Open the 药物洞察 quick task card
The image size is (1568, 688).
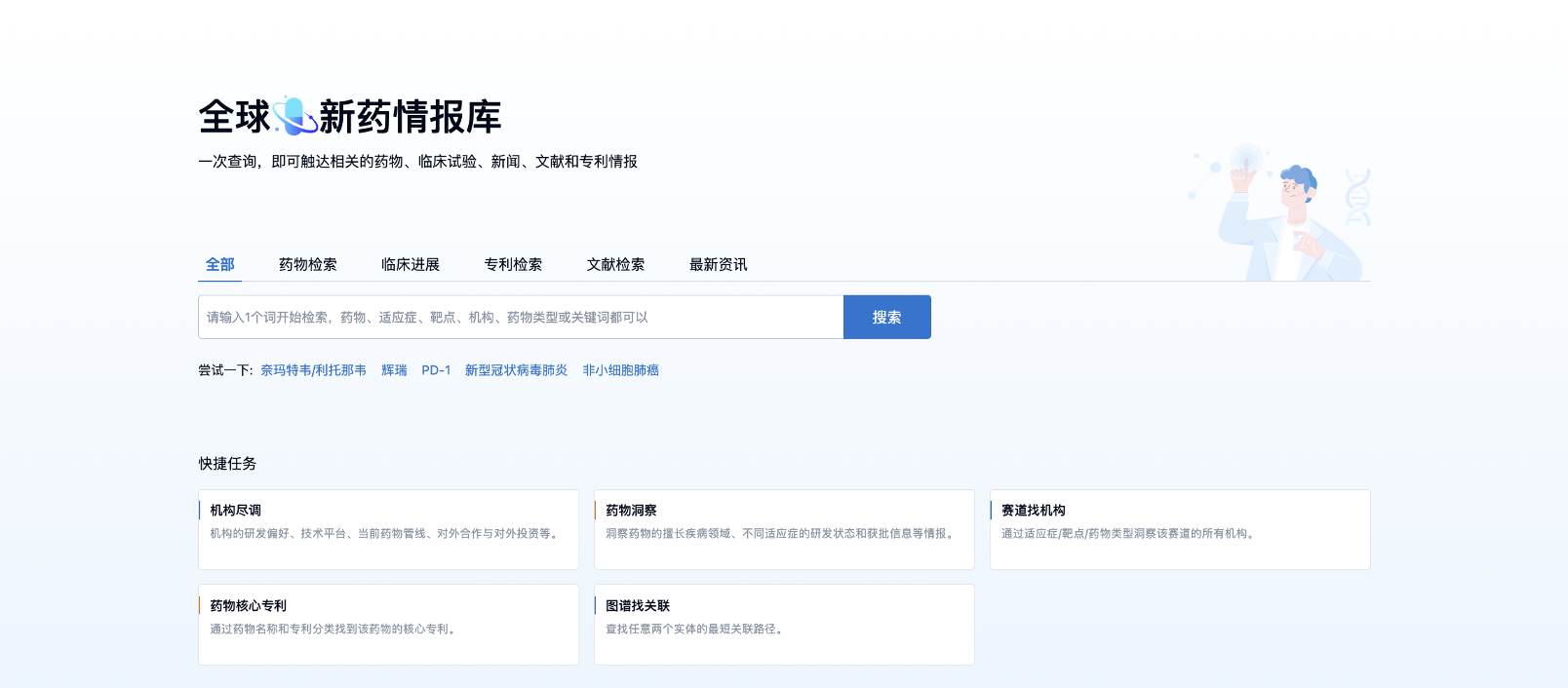[783, 529]
